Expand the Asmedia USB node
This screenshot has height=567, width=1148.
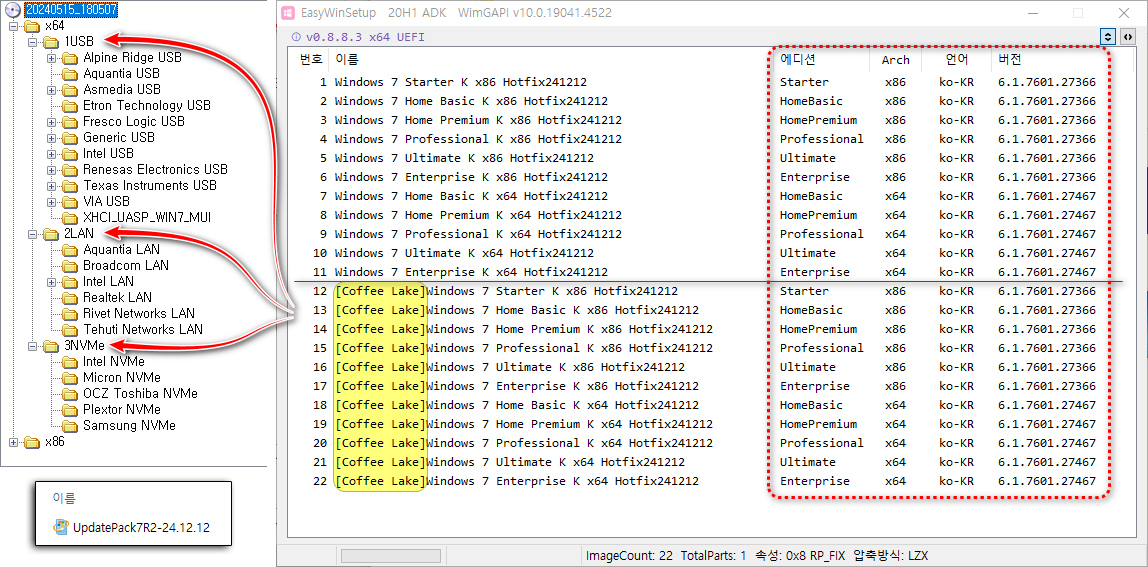pyautogui.click(x=51, y=90)
